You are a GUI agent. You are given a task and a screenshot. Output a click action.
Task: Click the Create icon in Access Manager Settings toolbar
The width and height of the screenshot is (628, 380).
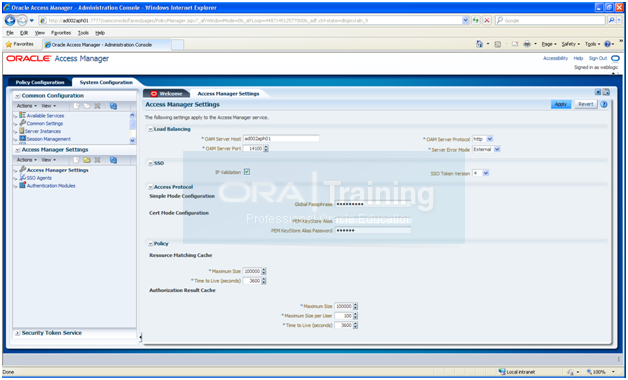click(x=76, y=160)
